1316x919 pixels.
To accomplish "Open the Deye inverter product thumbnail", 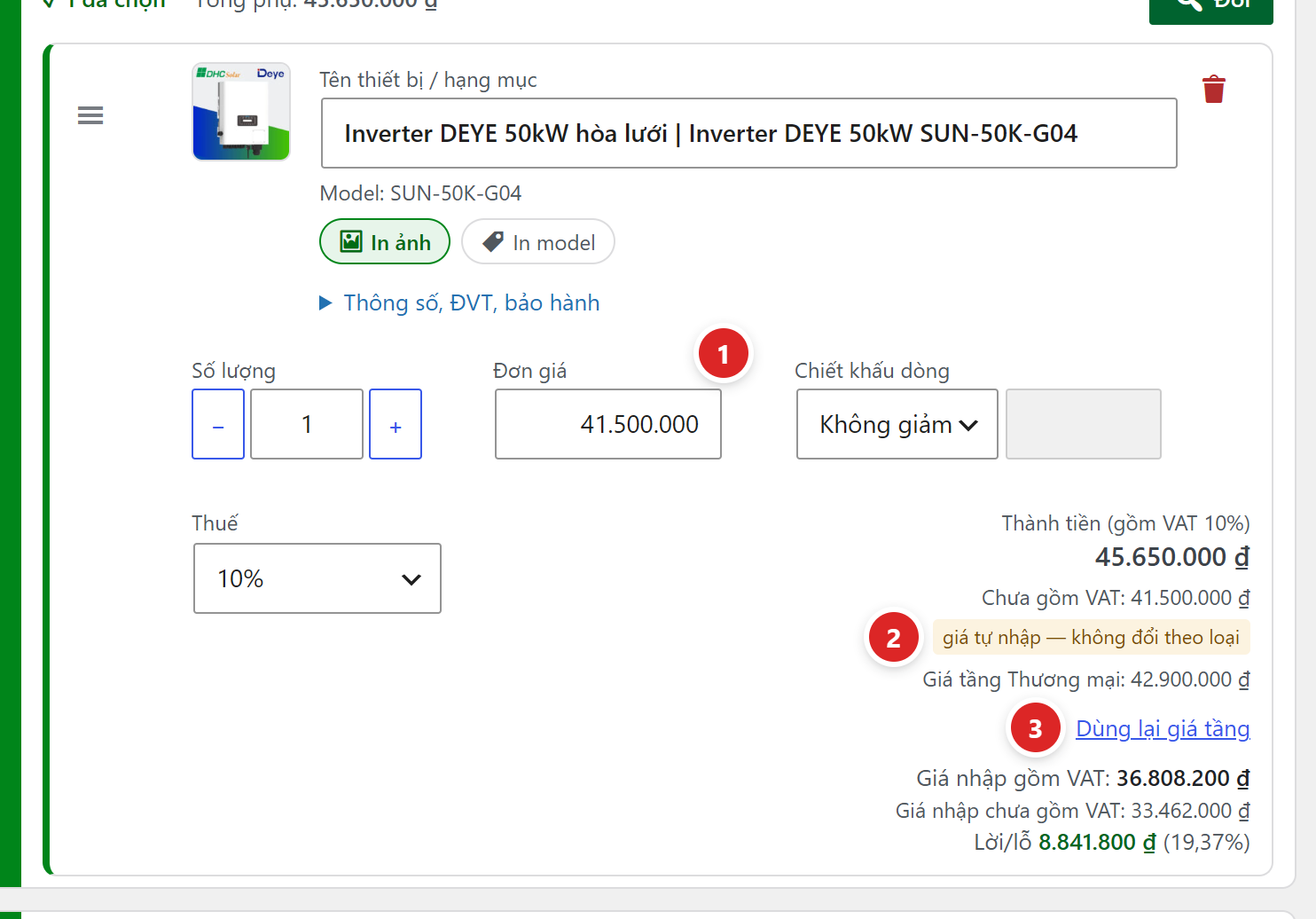I will click(241, 112).
